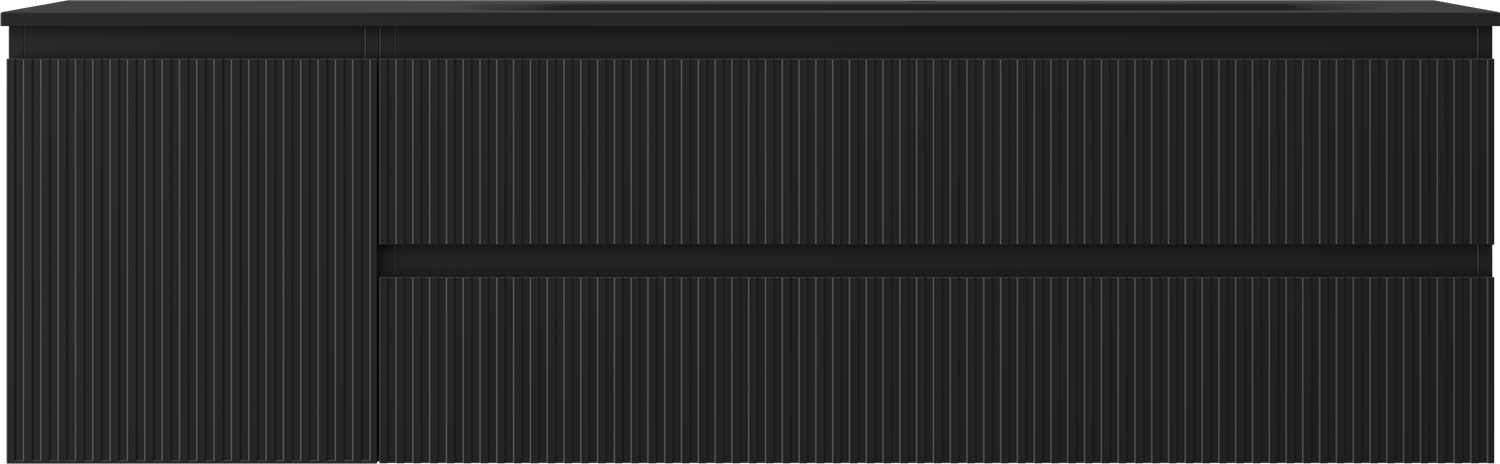This screenshot has height=464, width=1500.
Task: Click the recessed strip above the left door
Action: (190, 42)
